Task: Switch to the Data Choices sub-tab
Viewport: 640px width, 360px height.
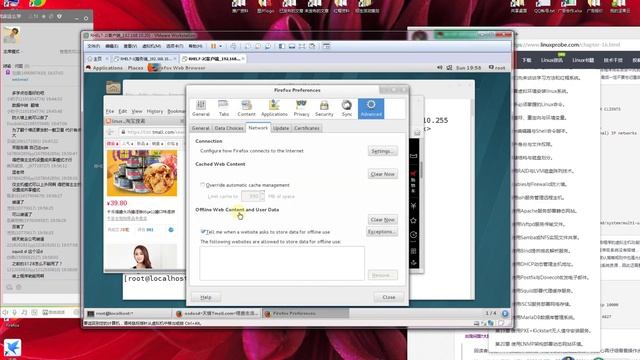Action: click(x=229, y=128)
